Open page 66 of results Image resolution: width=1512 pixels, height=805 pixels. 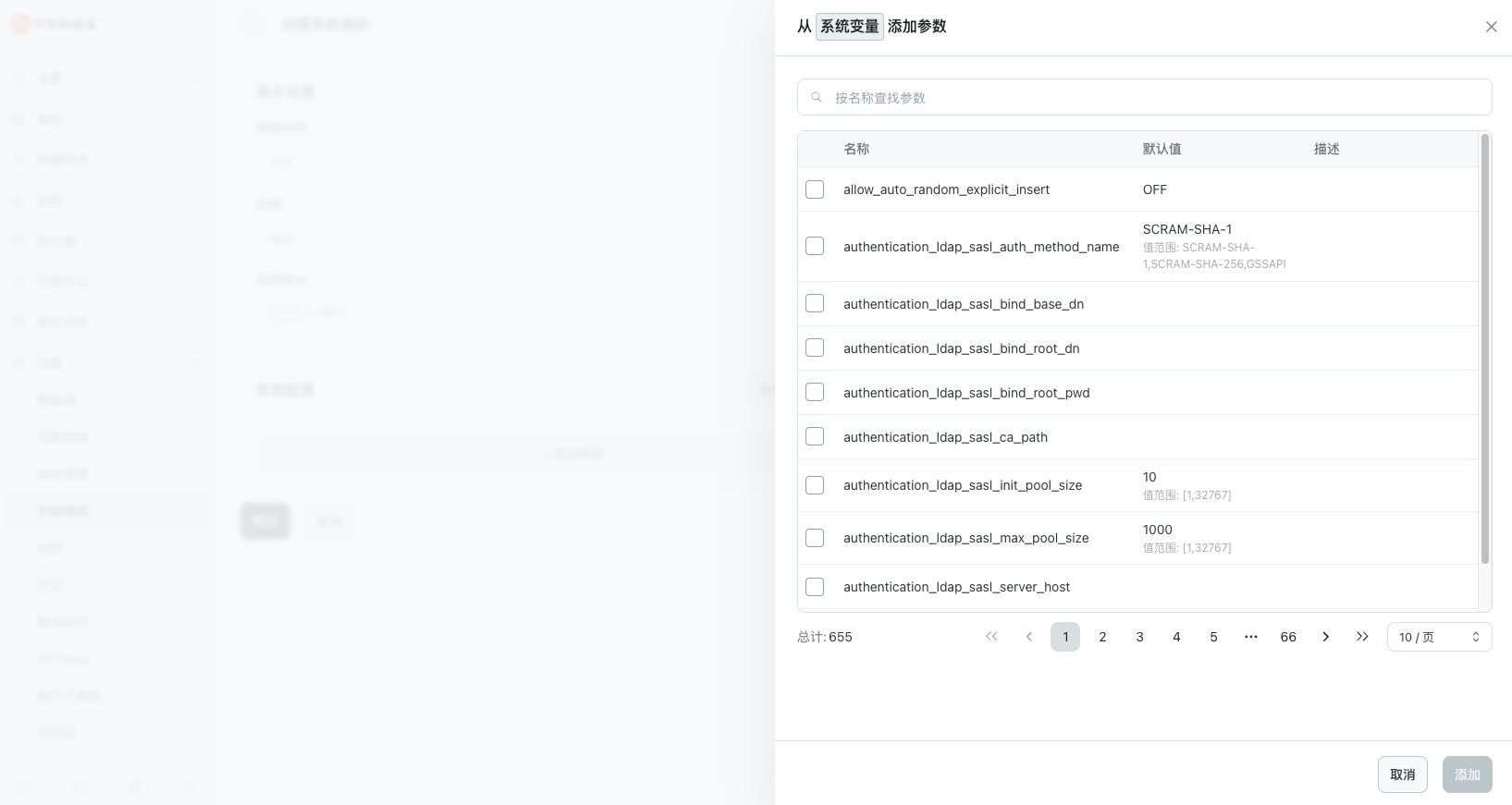(x=1287, y=637)
